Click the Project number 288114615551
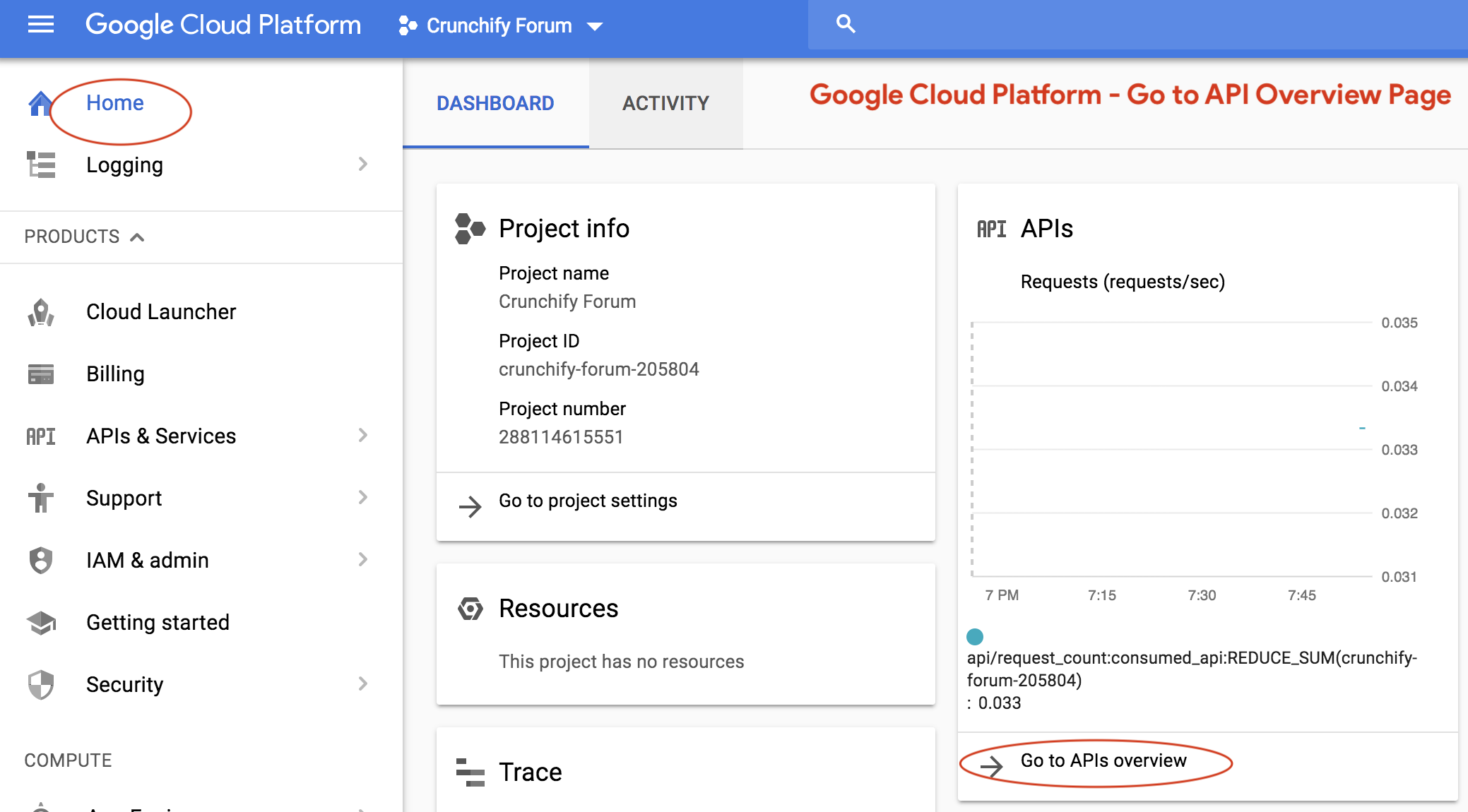Image resolution: width=1468 pixels, height=812 pixels. pos(561,437)
